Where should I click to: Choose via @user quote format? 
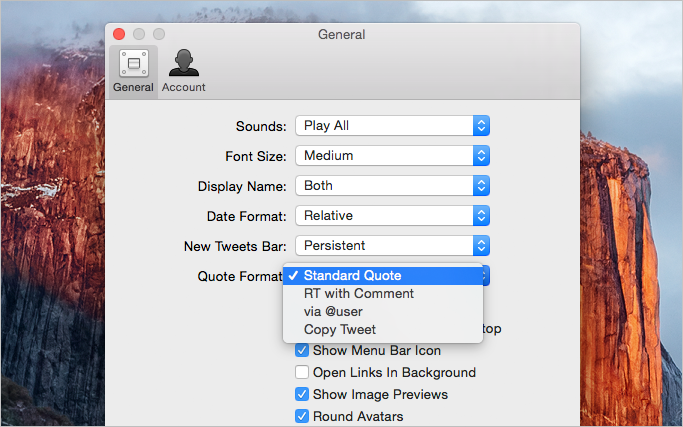pos(383,312)
